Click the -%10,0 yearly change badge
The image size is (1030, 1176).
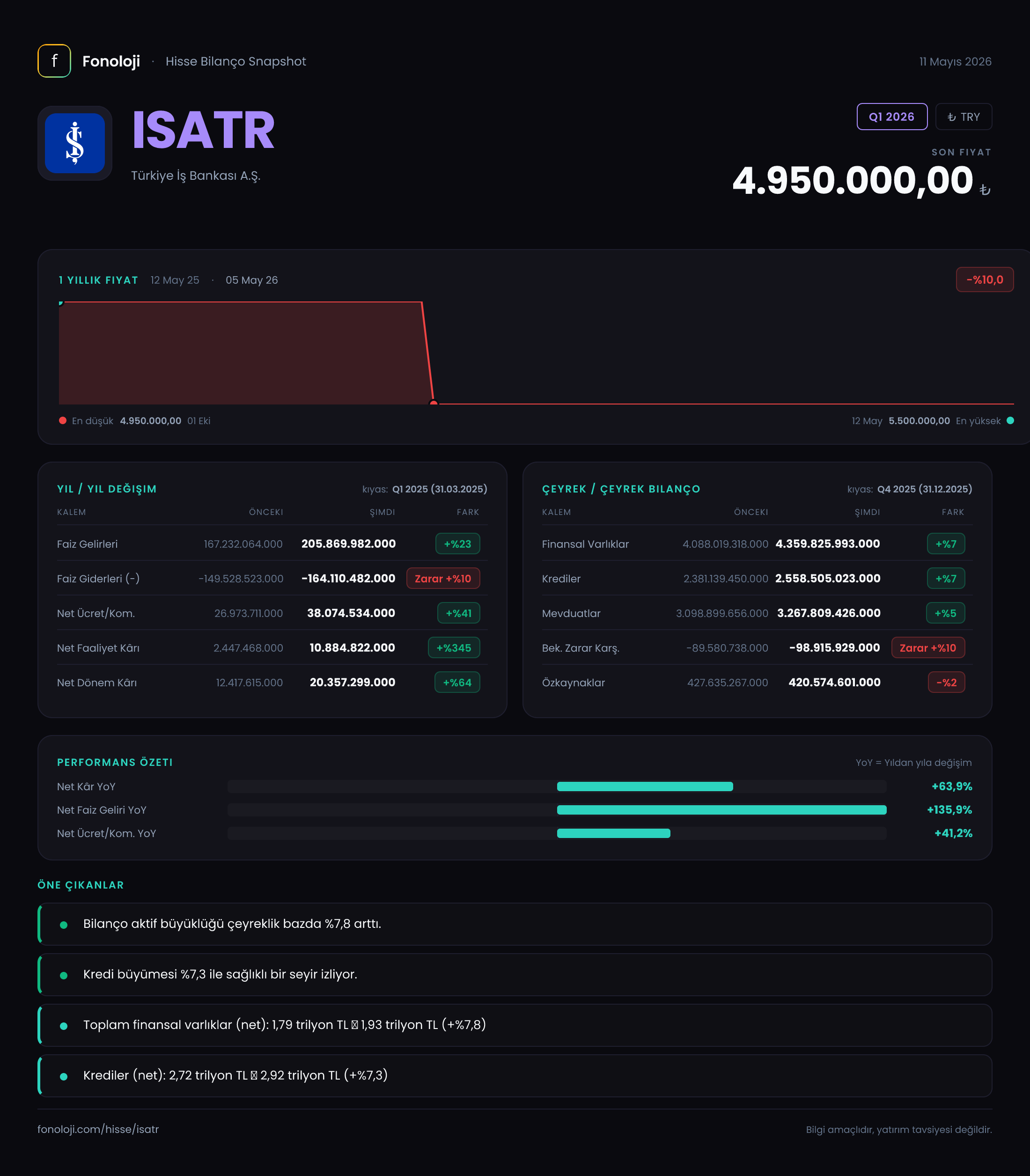pyautogui.click(x=985, y=280)
